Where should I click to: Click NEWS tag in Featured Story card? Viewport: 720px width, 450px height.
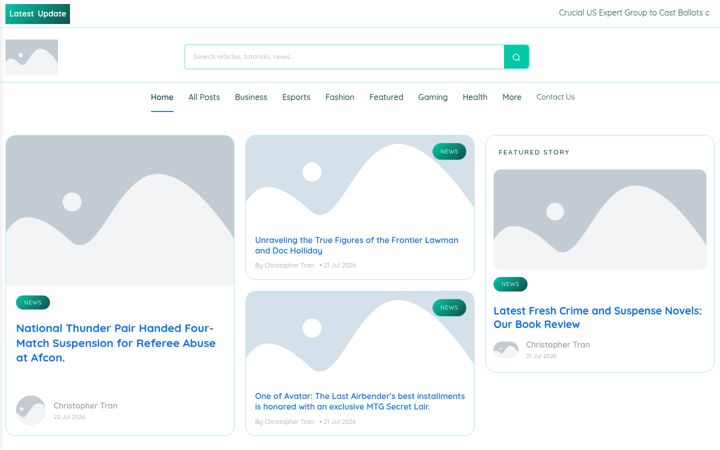tap(510, 284)
